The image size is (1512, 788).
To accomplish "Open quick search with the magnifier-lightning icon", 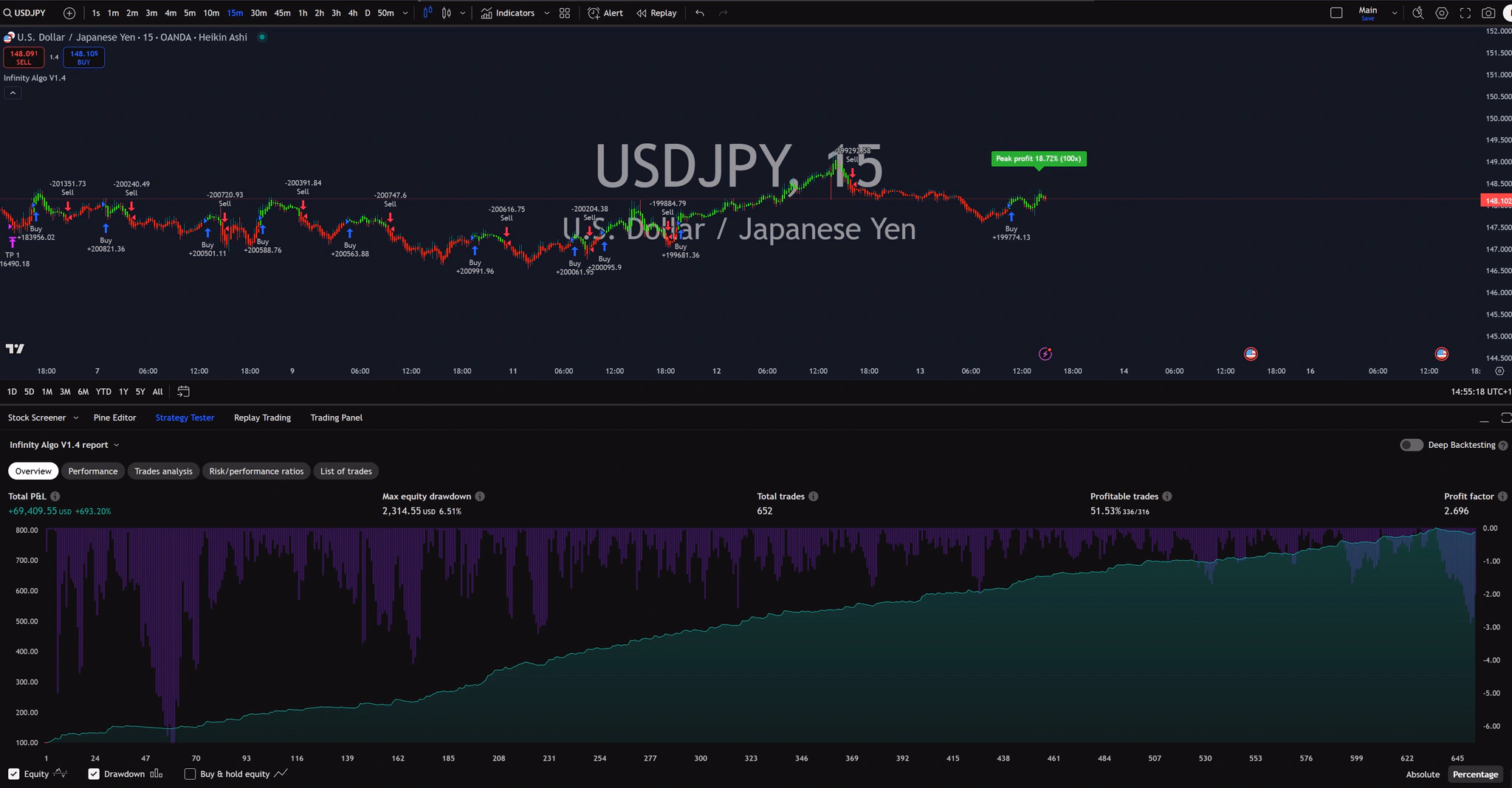I will [1418, 13].
